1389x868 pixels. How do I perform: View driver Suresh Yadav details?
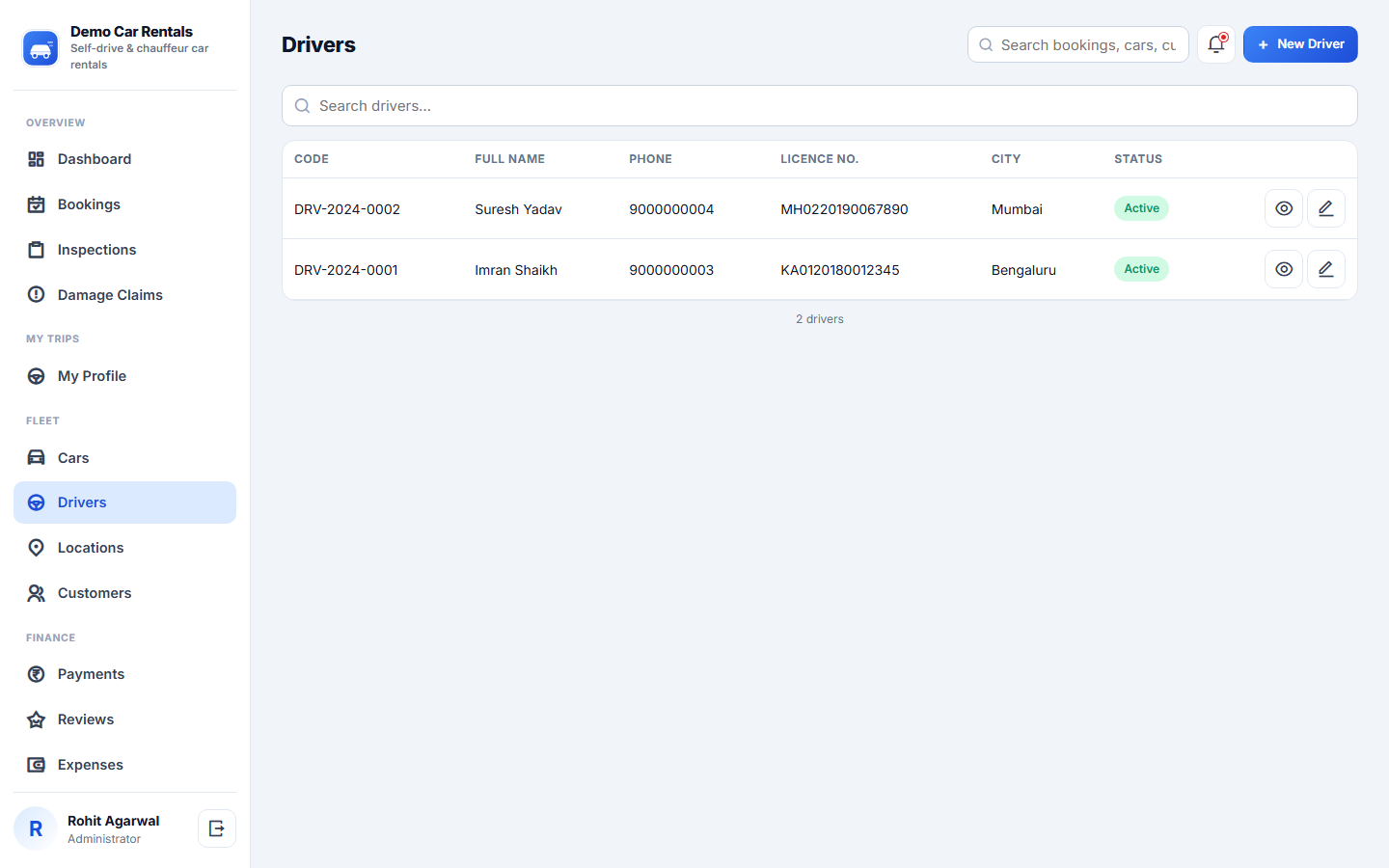tap(1284, 208)
